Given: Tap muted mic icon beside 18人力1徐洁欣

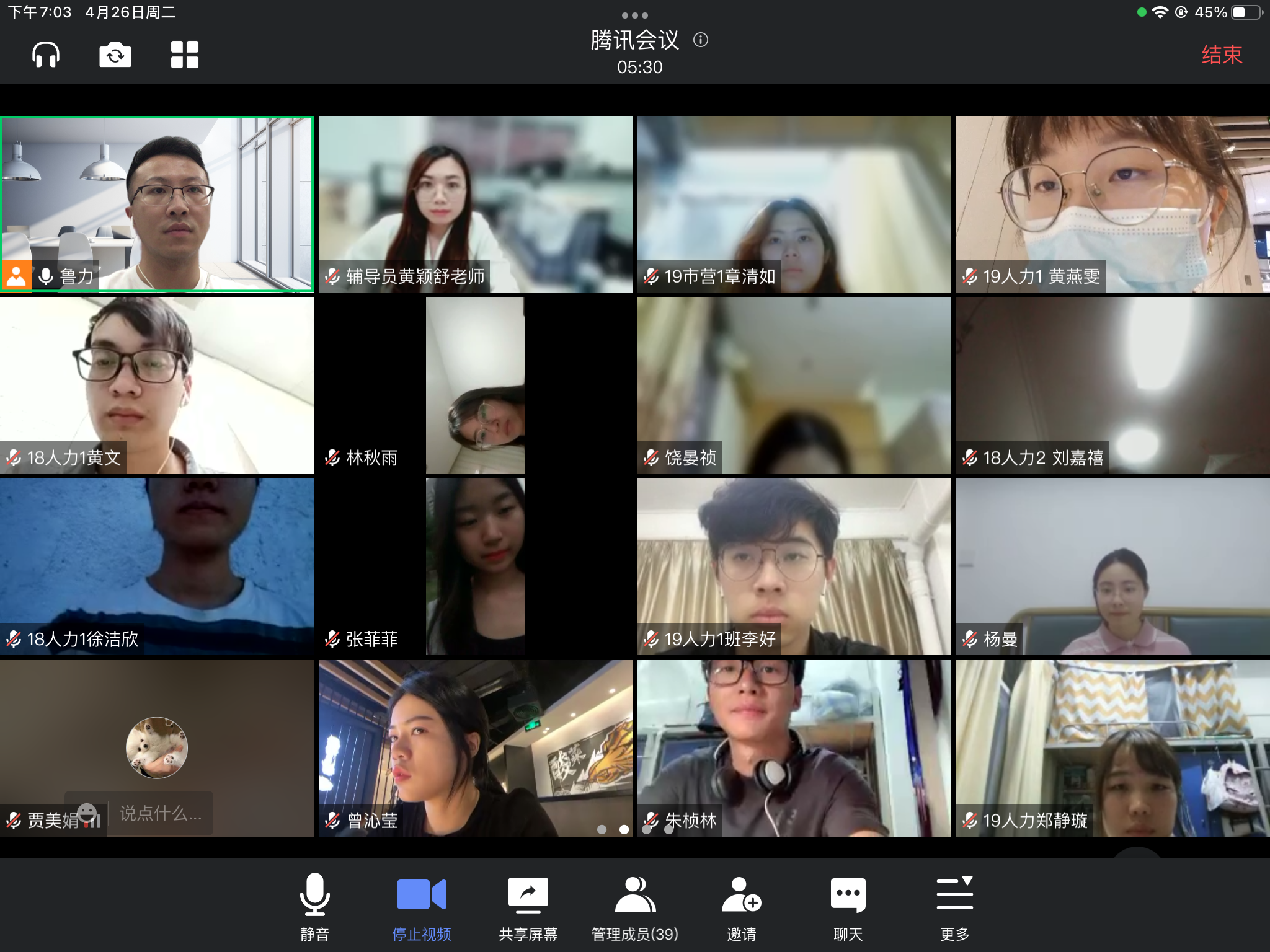Looking at the screenshot, I should click(14, 639).
